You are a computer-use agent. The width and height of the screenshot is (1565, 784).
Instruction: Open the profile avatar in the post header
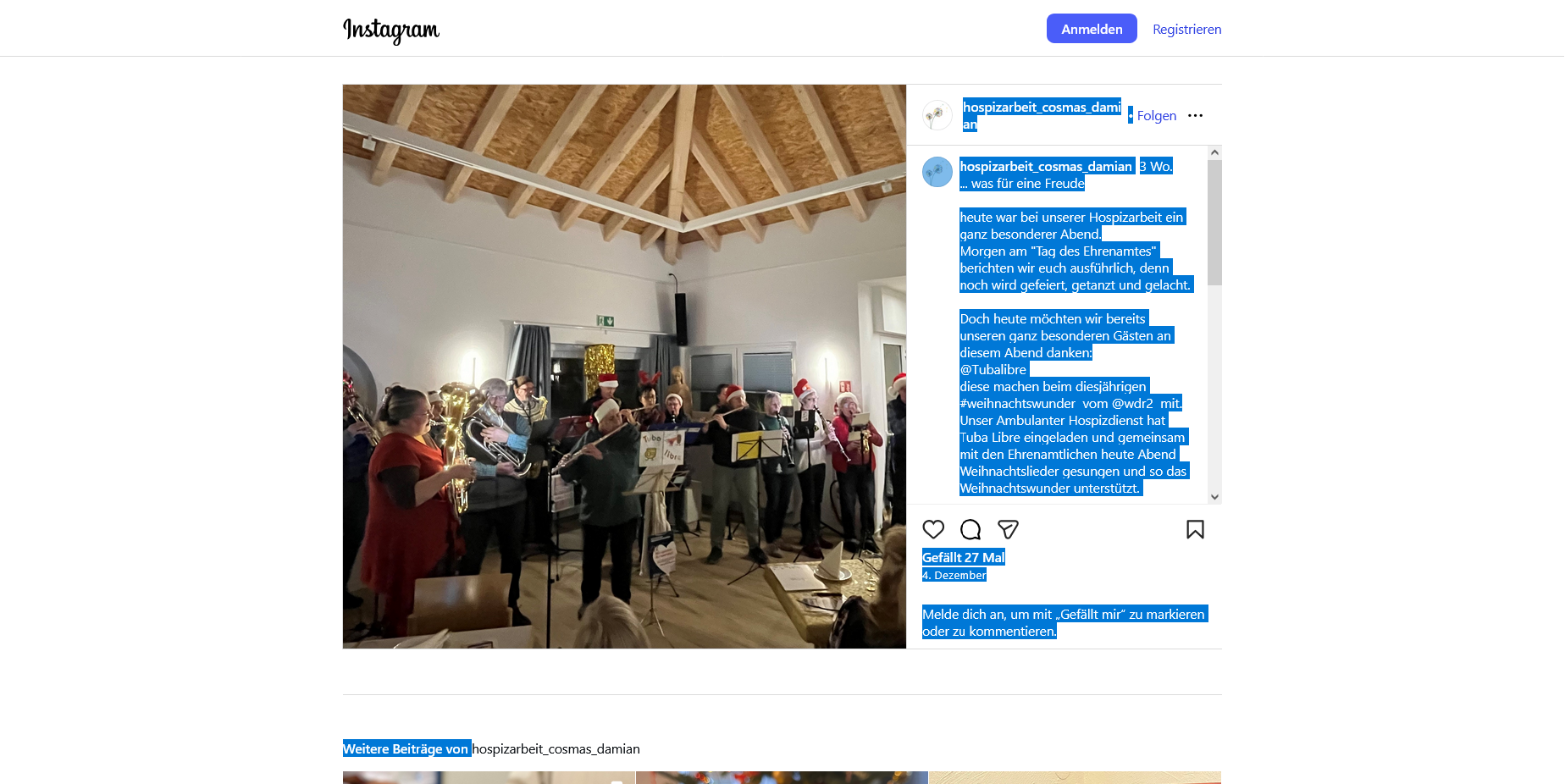pos(937,115)
